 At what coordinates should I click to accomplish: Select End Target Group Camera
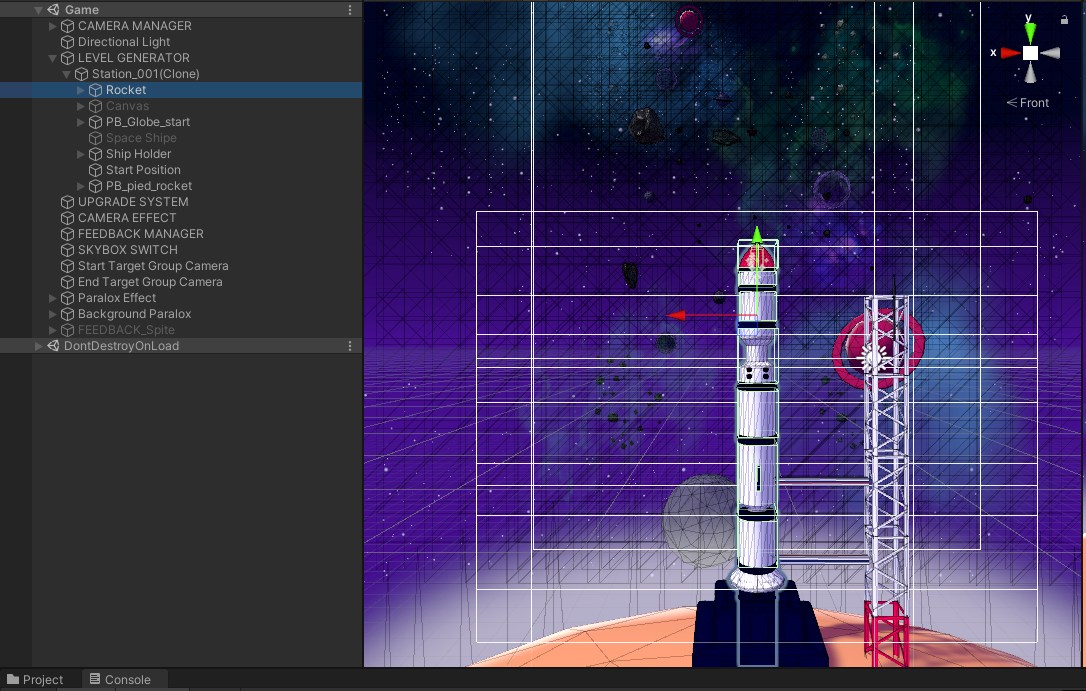click(150, 282)
